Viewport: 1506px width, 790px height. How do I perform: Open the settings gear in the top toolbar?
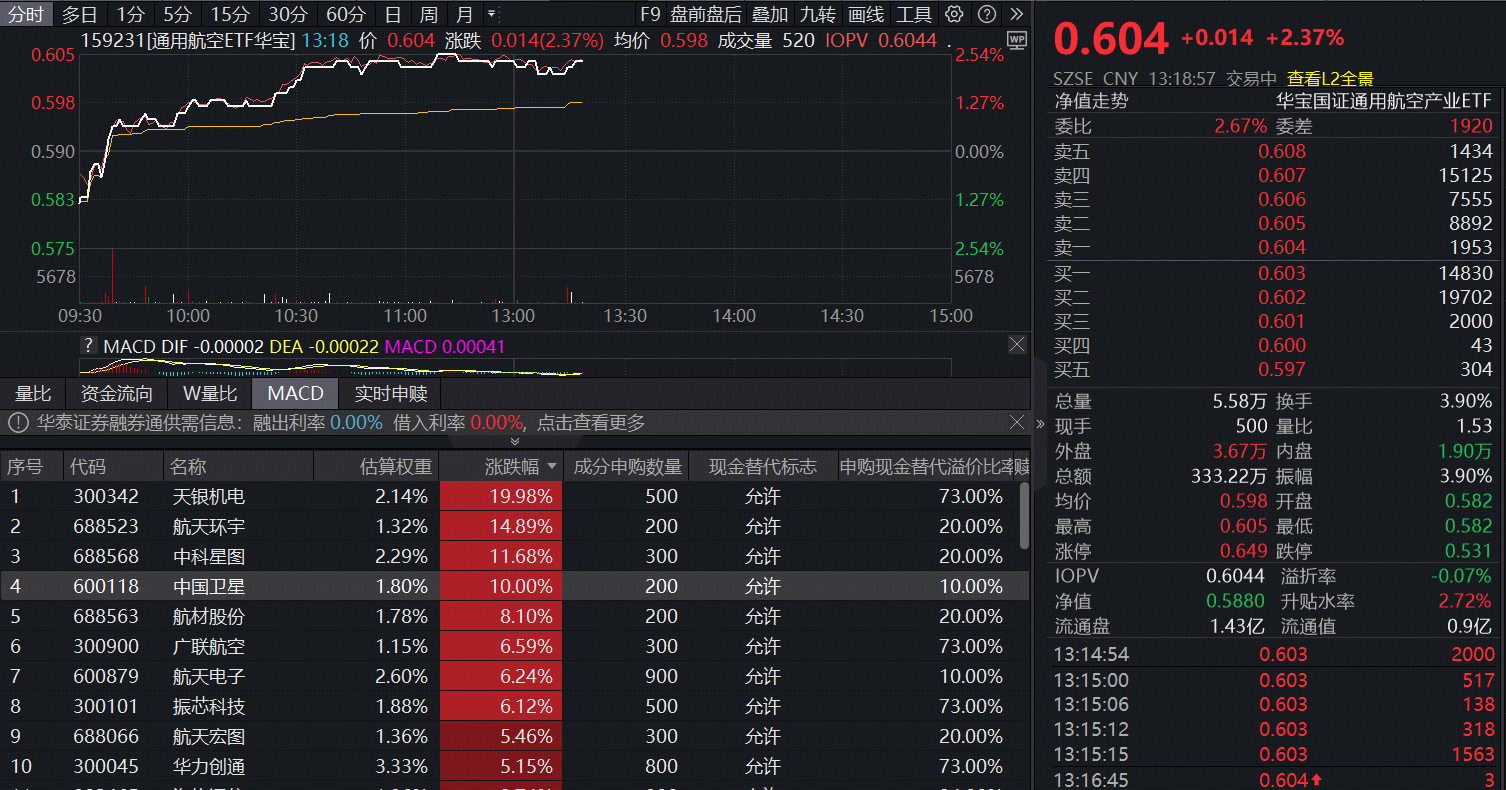[x=956, y=14]
